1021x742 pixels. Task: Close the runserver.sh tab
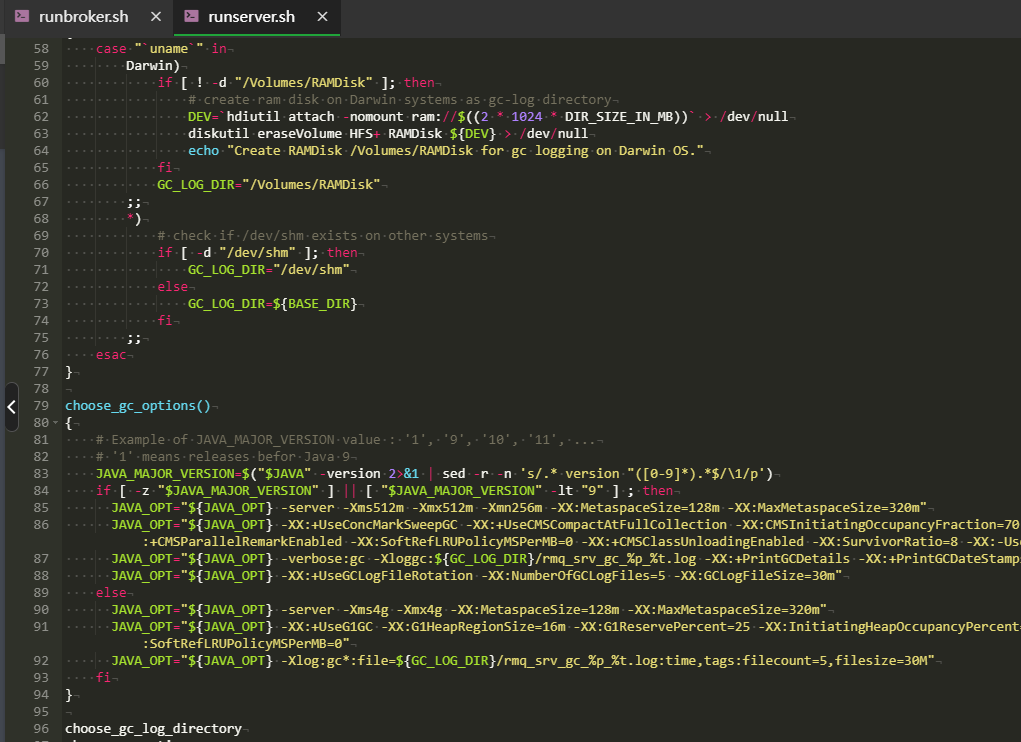[322, 17]
